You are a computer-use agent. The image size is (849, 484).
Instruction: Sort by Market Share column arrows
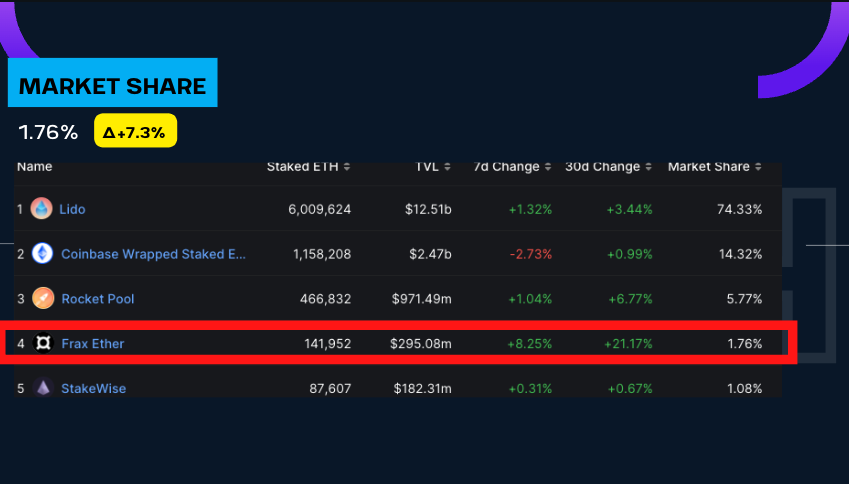759,167
